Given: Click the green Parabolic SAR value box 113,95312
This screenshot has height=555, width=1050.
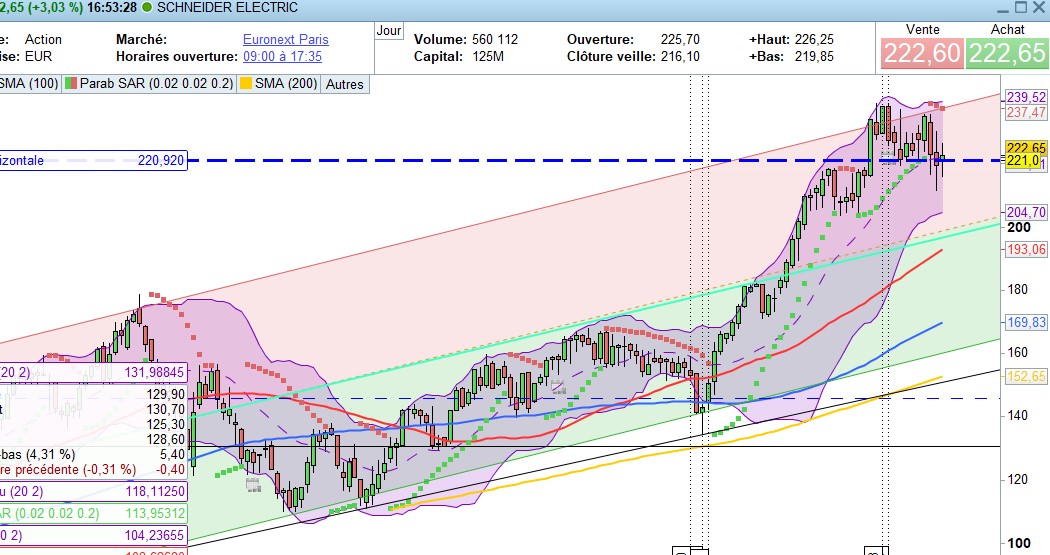Looking at the screenshot, I should 93,513.
